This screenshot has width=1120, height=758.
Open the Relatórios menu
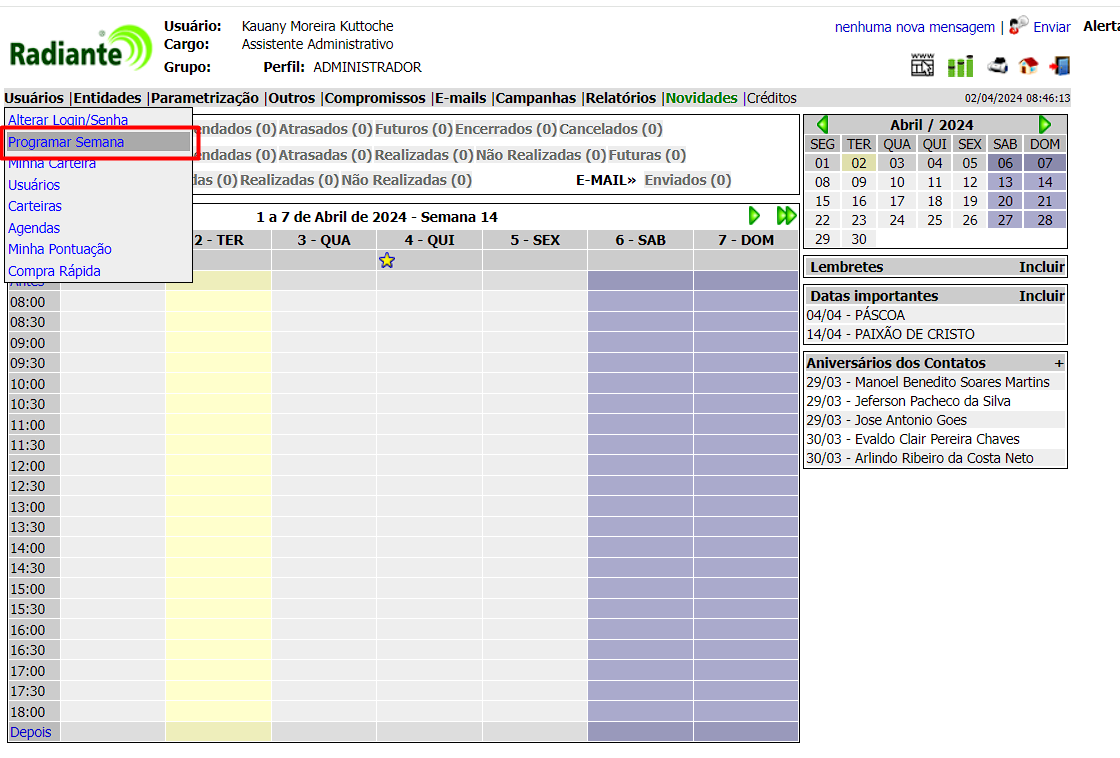[621, 98]
